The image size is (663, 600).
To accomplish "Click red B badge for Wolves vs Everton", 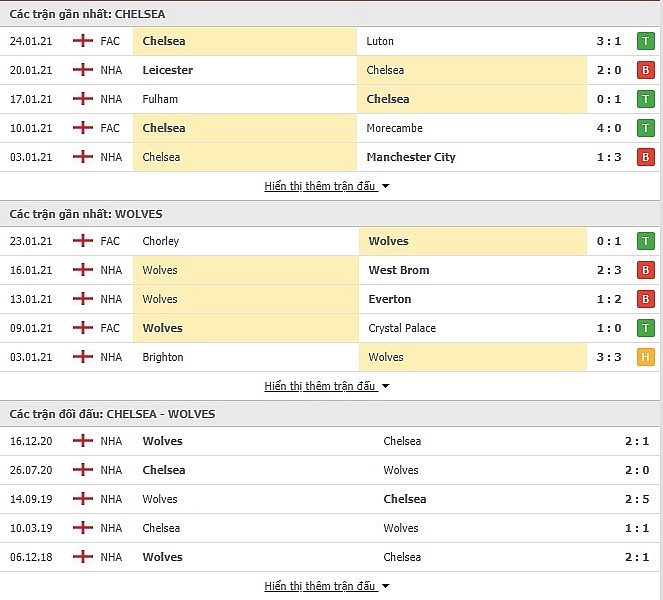I will click(645, 299).
